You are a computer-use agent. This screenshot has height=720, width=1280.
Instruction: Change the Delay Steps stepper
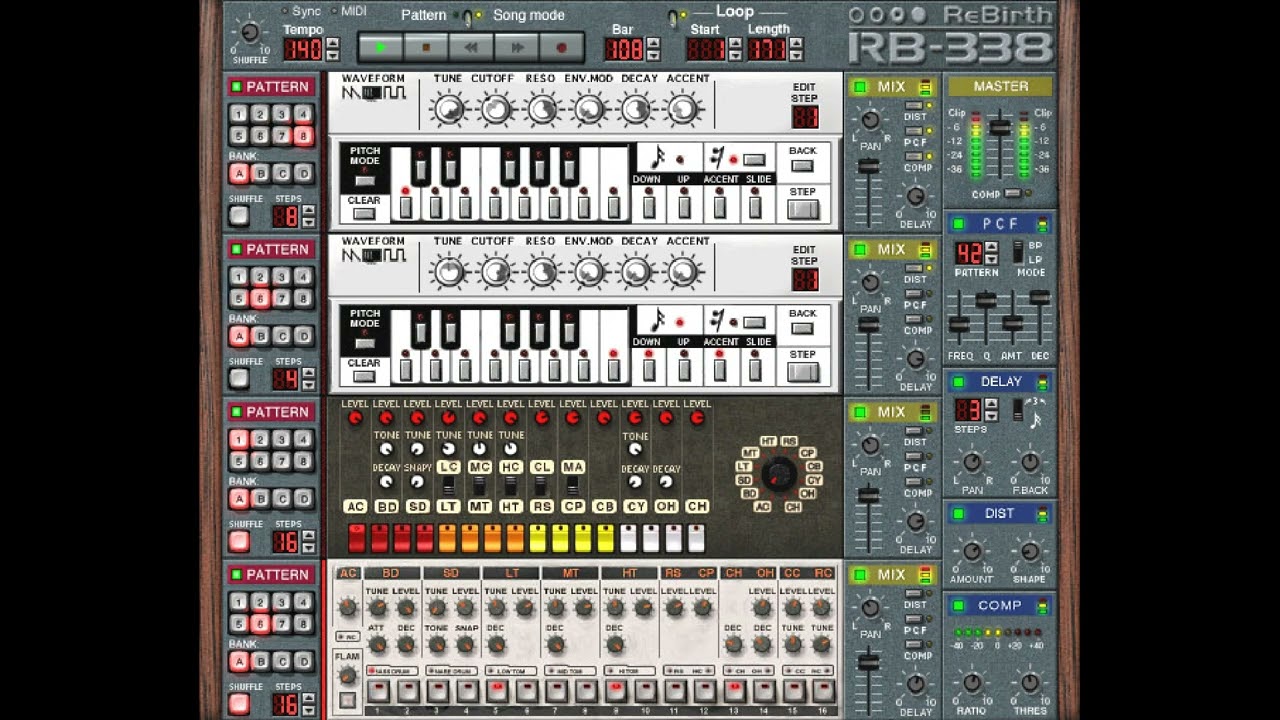pos(991,410)
